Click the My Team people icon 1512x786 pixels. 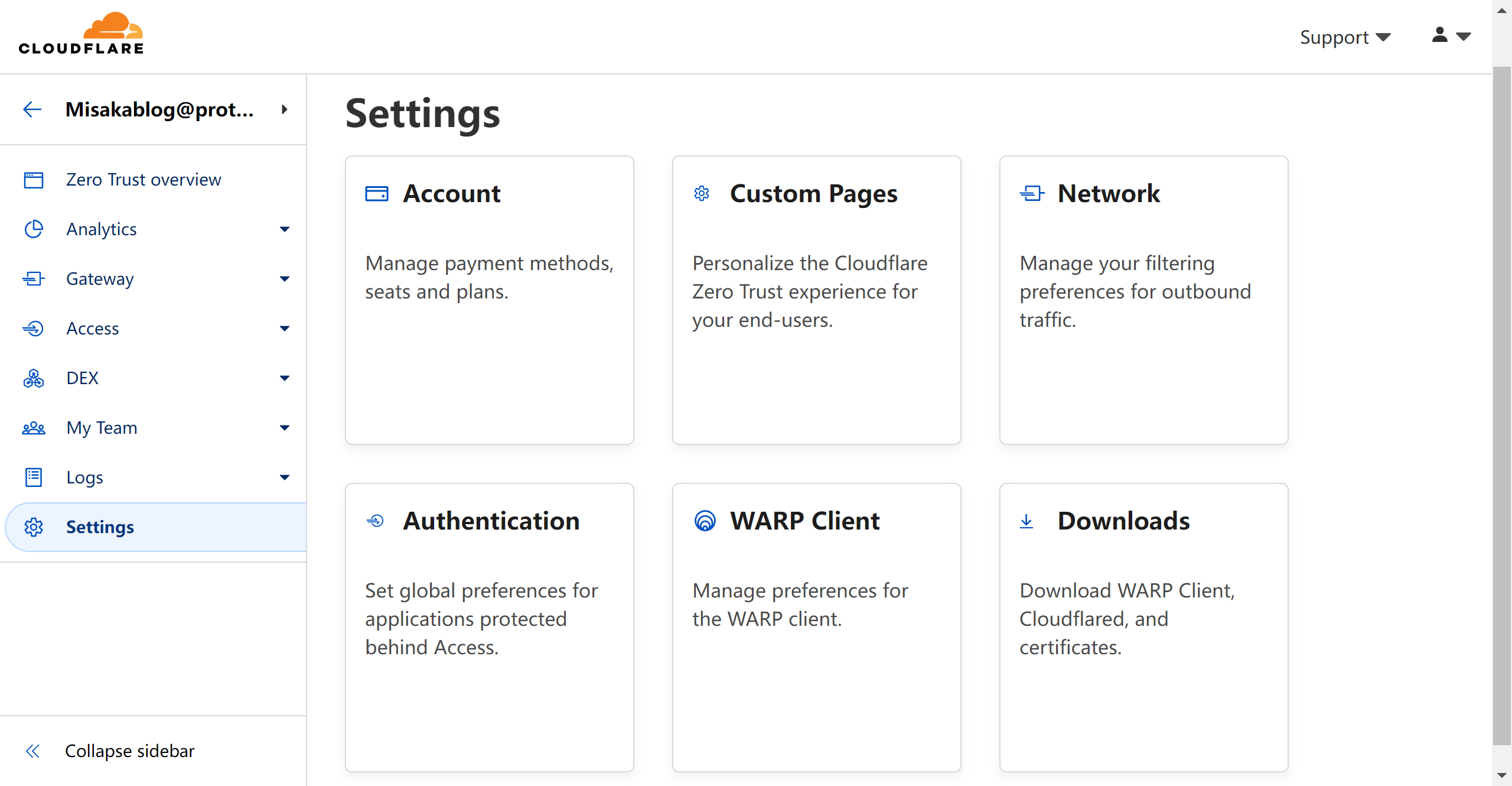(34, 428)
